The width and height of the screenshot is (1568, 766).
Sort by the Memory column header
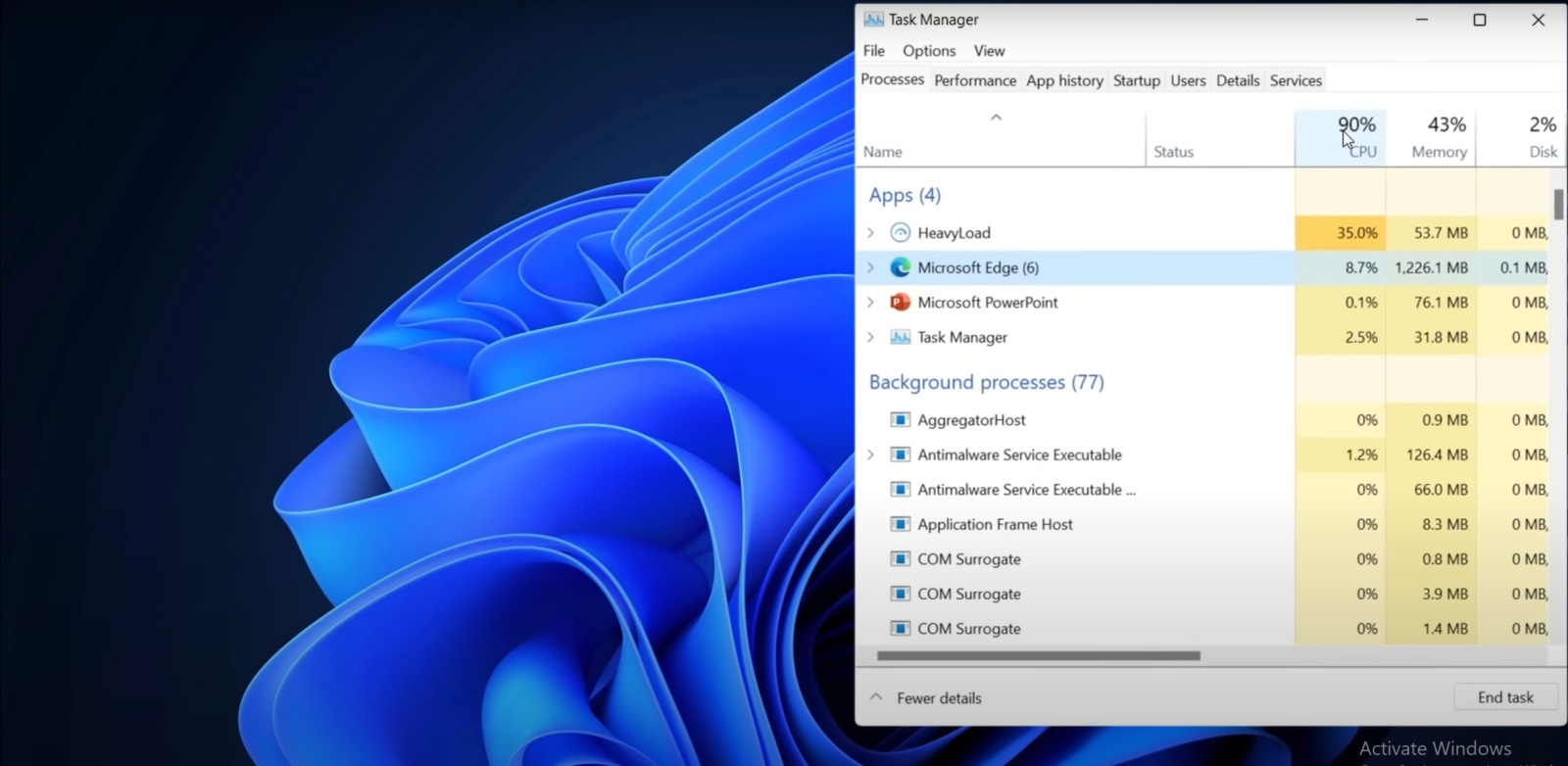[x=1431, y=137]
